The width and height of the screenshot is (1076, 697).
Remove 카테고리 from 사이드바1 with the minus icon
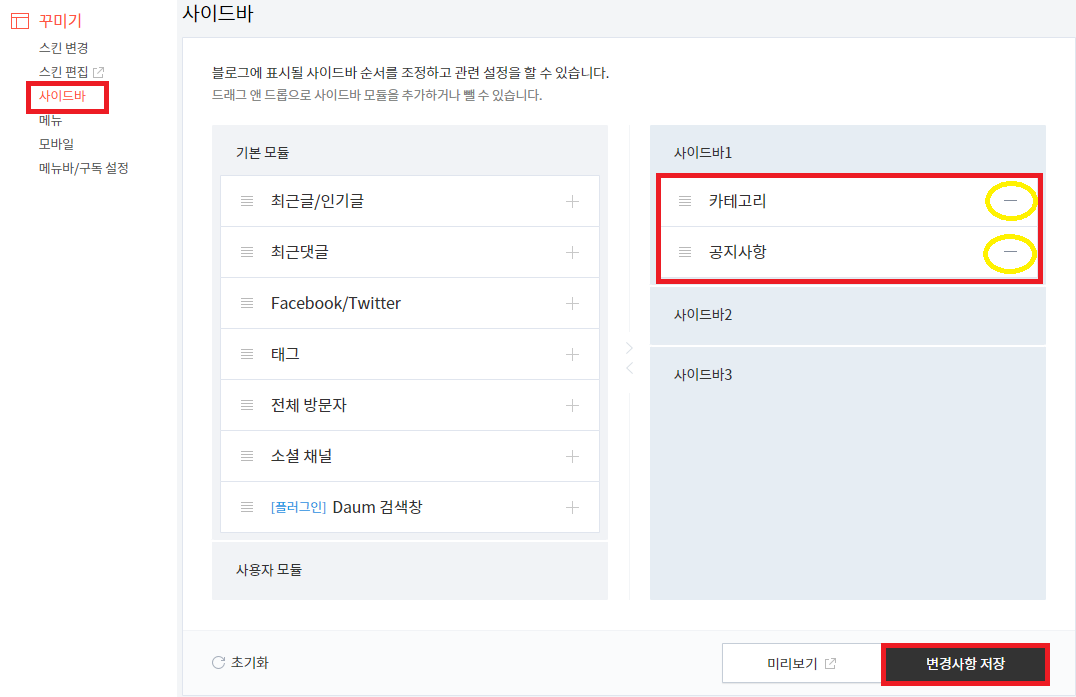point(1010,201)
